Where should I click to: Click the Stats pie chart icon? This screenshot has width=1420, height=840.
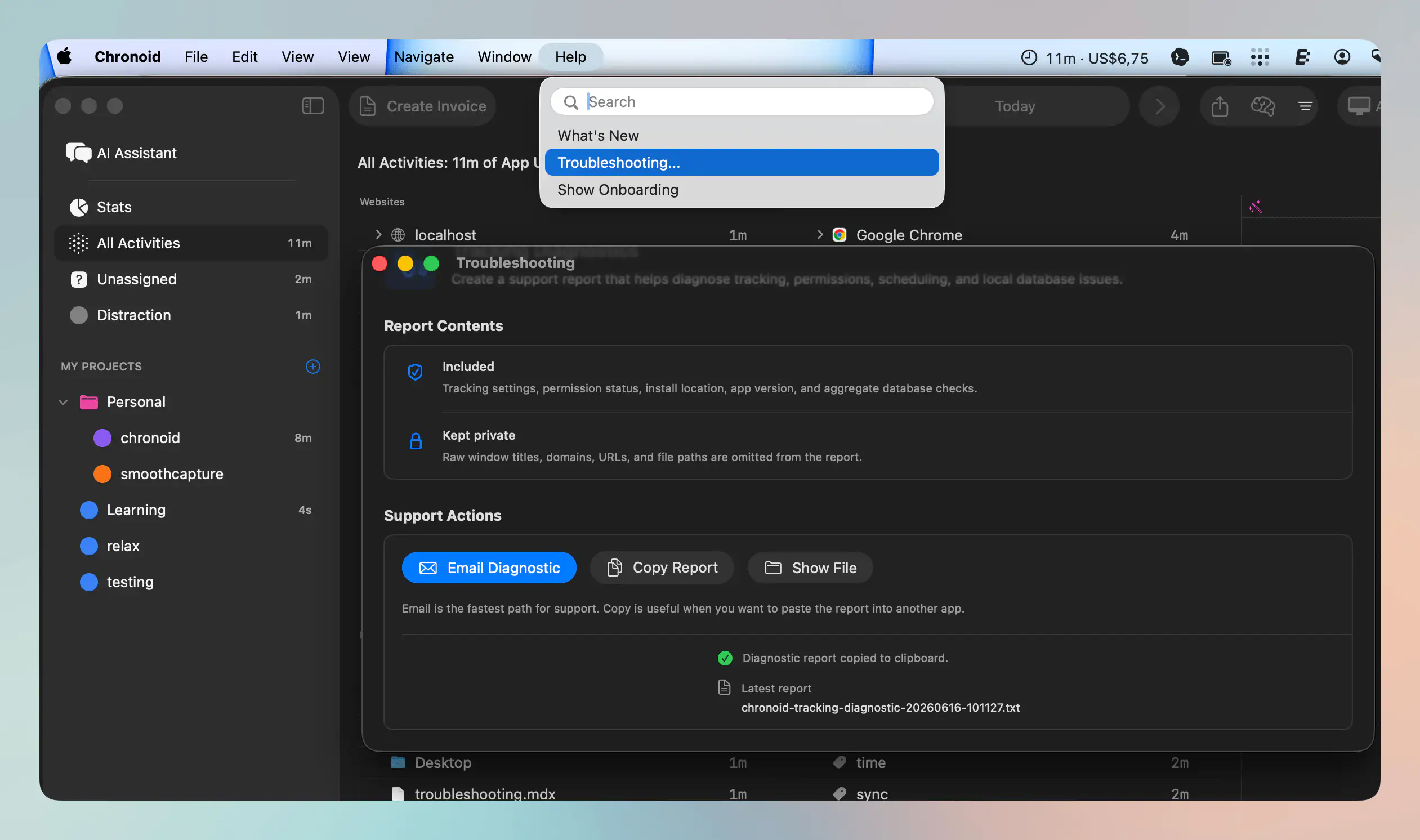(79, 207)
